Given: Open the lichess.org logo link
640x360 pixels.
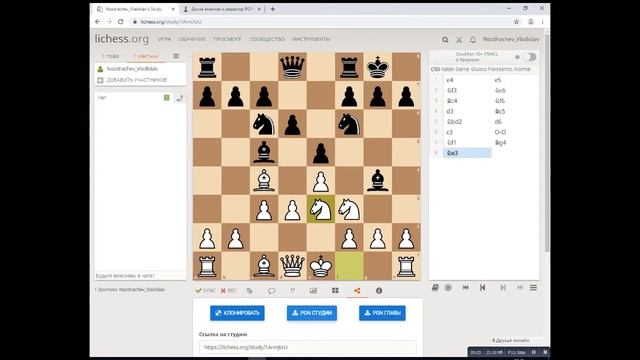Looking at the screenshot, I should 122,39.
